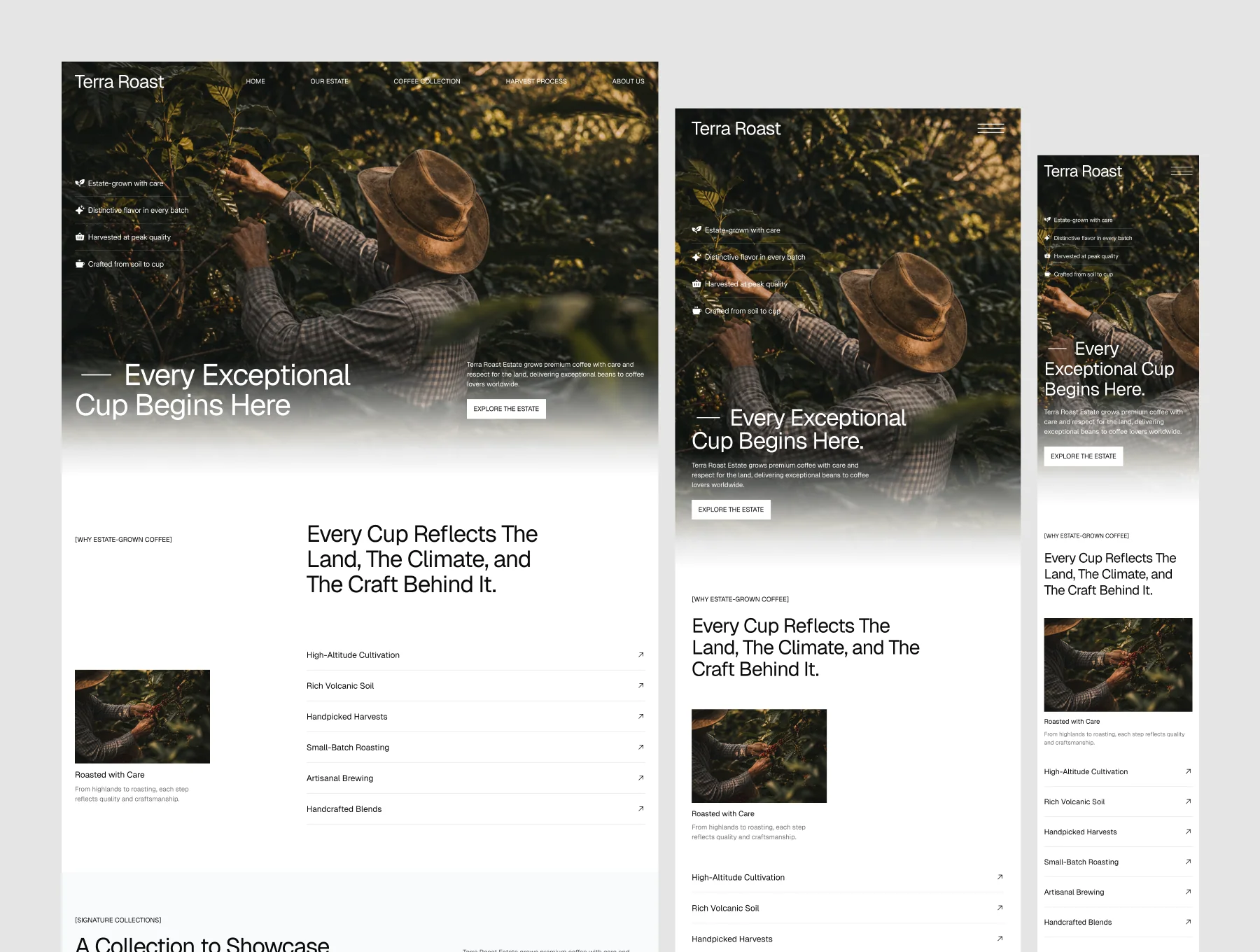The height and width of the screenshot is (952, 1260).
Task: Click tablet EXPLORE THE ESTATE button
Action: click(x=731, y=510)
